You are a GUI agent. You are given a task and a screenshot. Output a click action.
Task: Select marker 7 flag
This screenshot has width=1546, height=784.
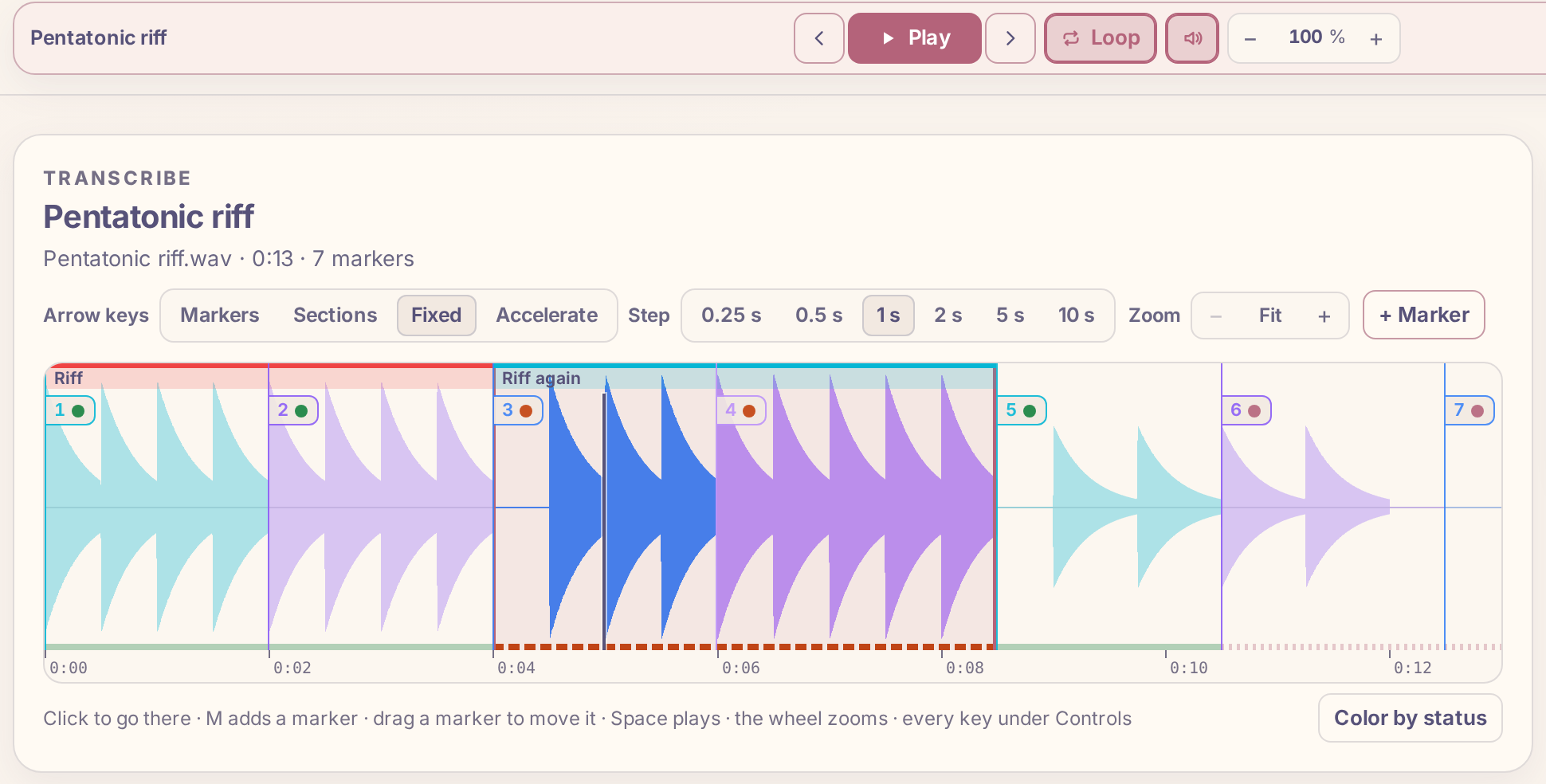pyautogui.click(x=1469, y=410)
